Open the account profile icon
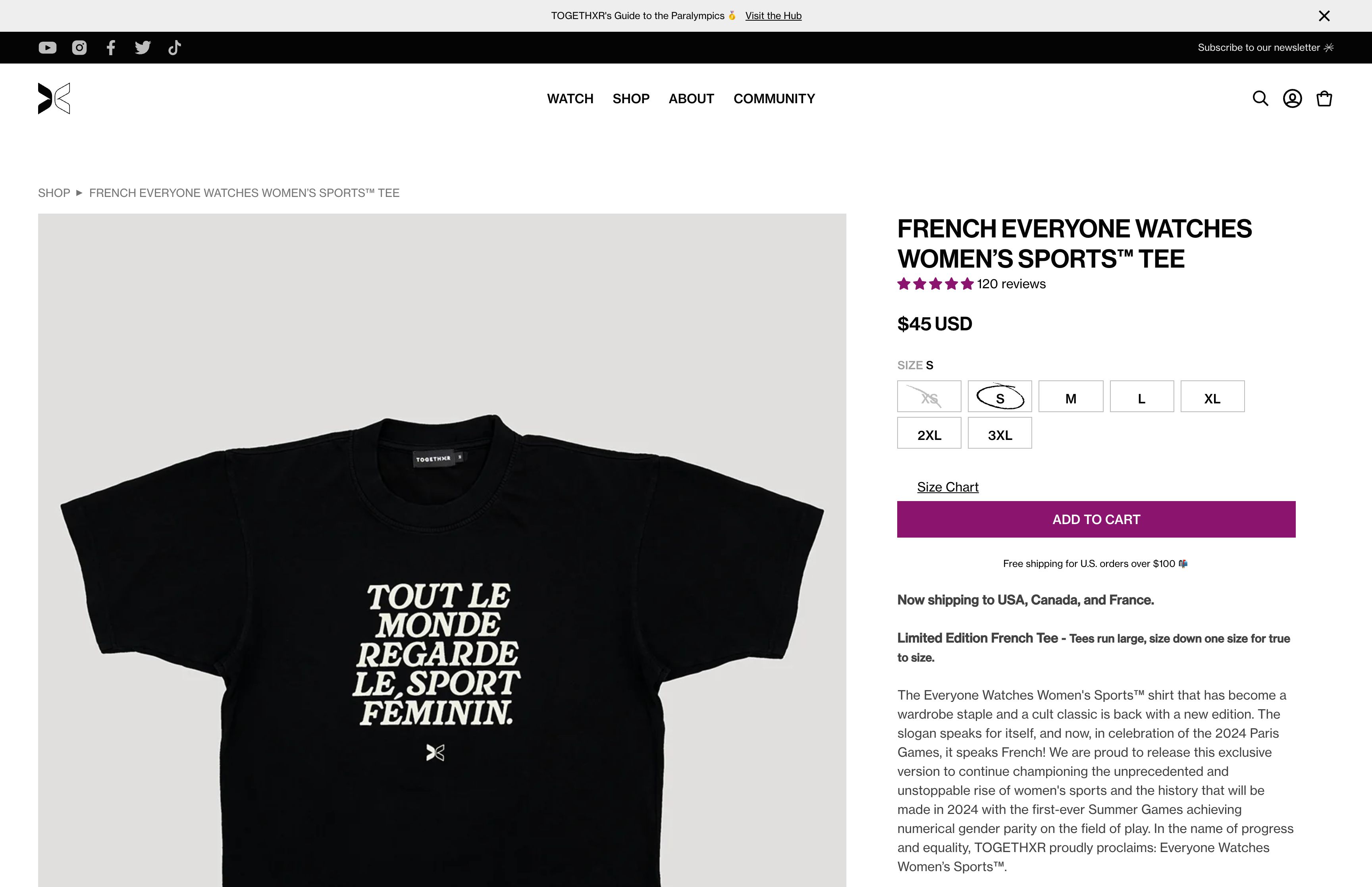Image resolution: width=1372 pixels, height=887 pixels. [1293, 98]
